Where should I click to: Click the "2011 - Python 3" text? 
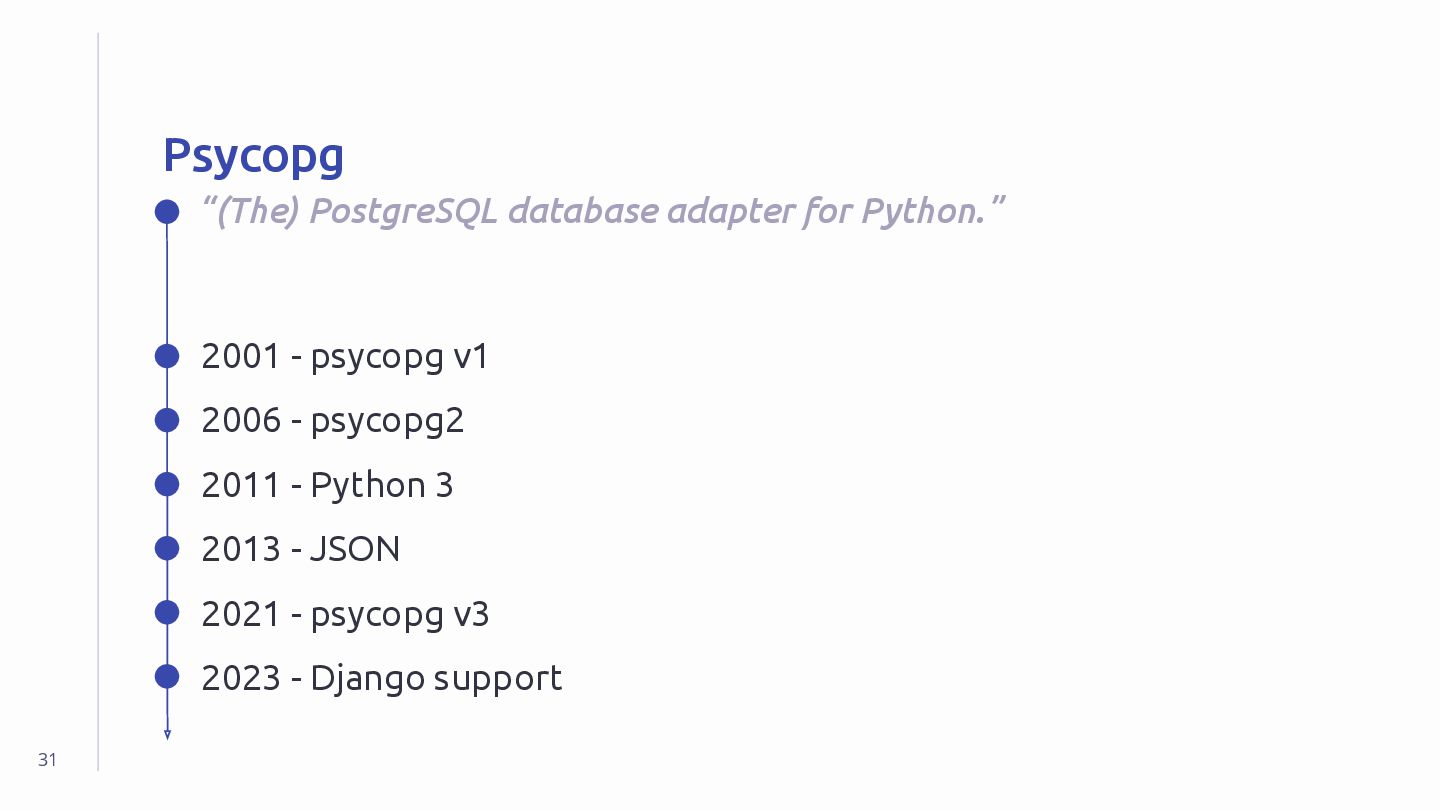coord(327,485)
